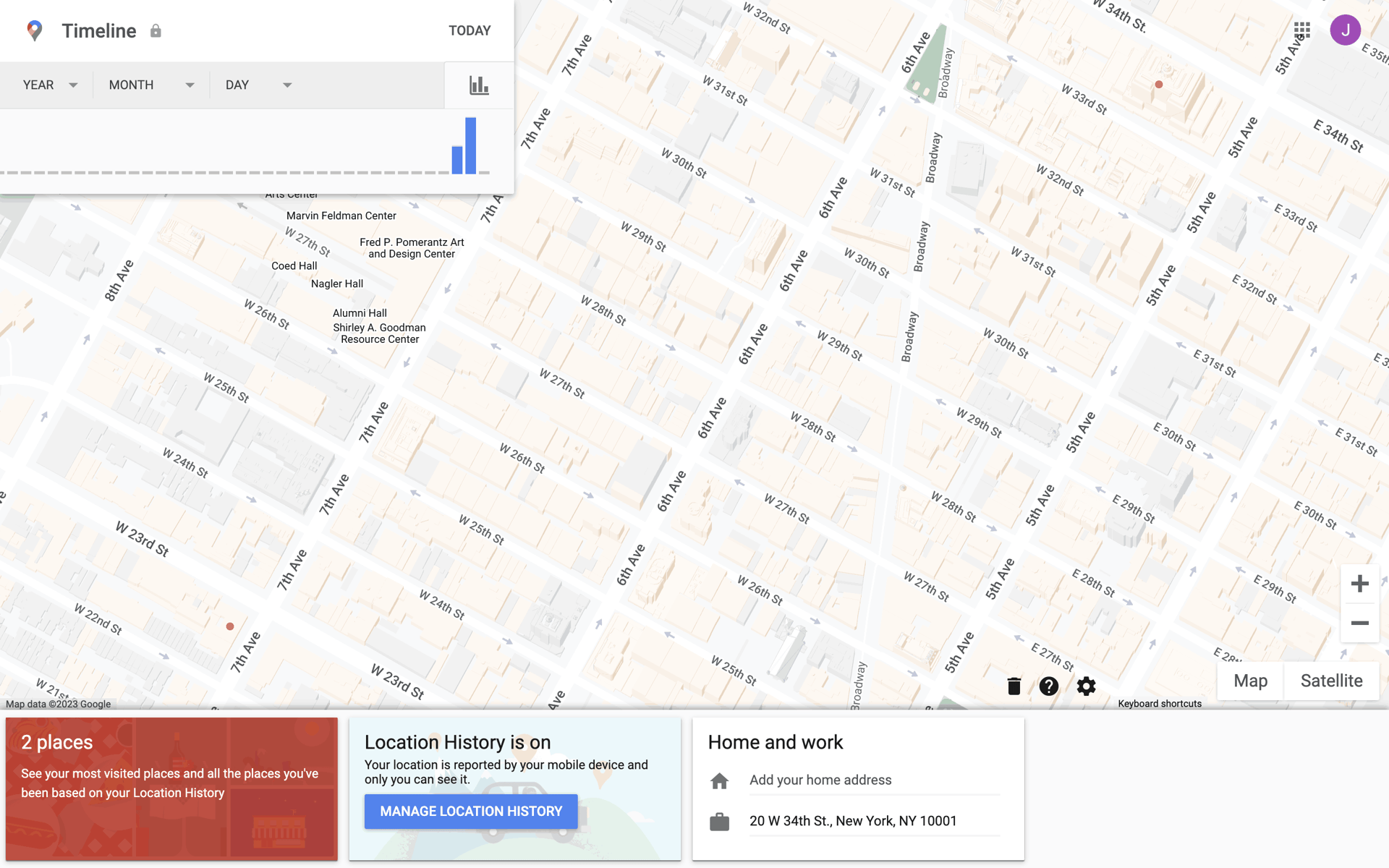Open the help question mark icon
This screenshot has width=1389, height=868.
(1049, 686)
